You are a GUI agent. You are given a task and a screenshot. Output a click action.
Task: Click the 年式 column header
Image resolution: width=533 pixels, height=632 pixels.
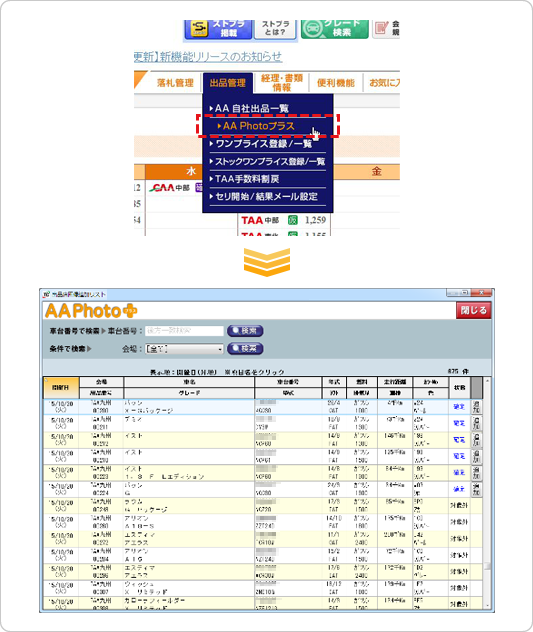(334, 382)
